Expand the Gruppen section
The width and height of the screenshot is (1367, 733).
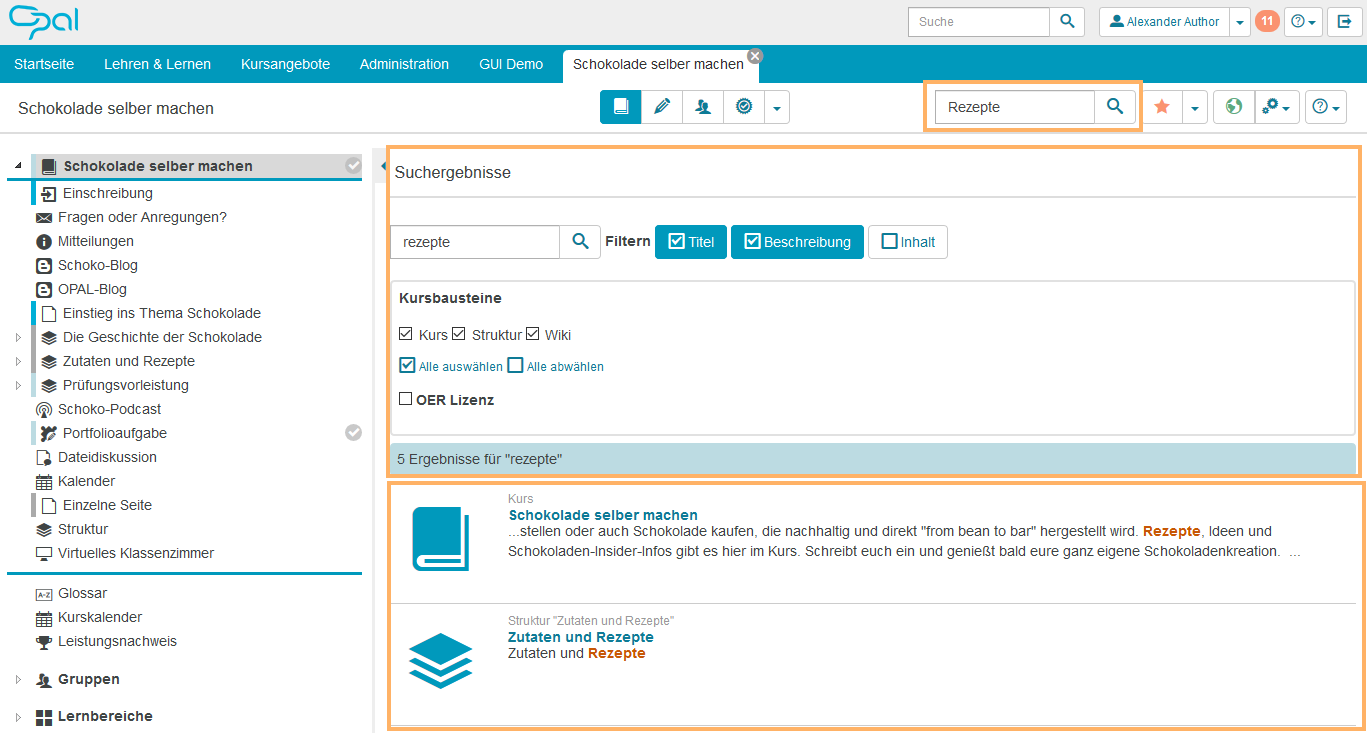coord(18,680)
